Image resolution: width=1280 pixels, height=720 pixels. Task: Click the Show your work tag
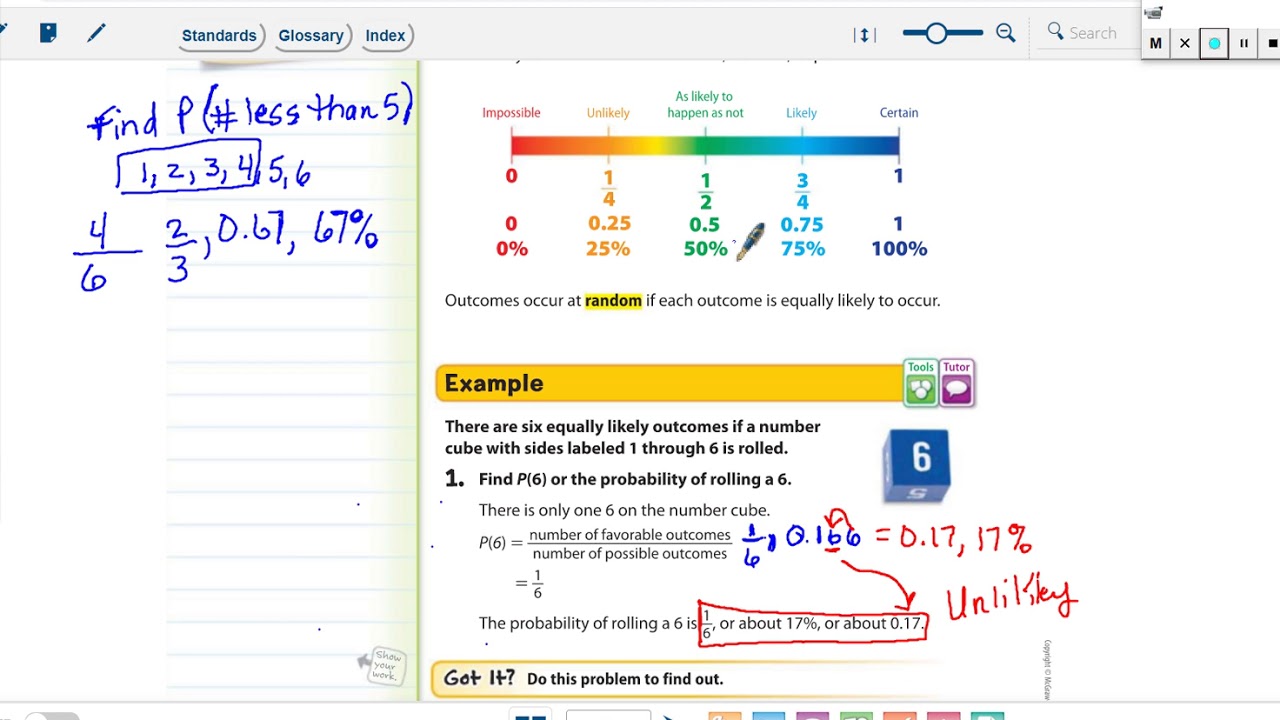pos(383,665)
